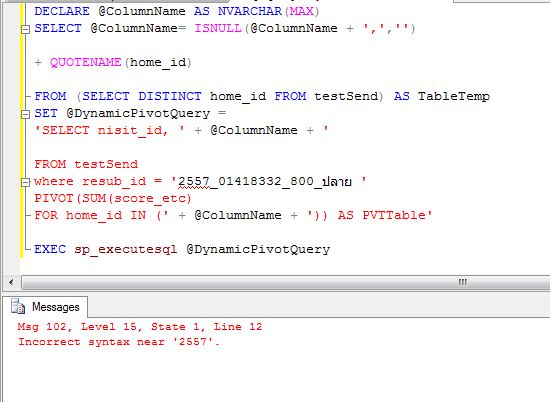Click the TableTemp alias in FROM line
This screenshot has height=402, width=550.
454,96
